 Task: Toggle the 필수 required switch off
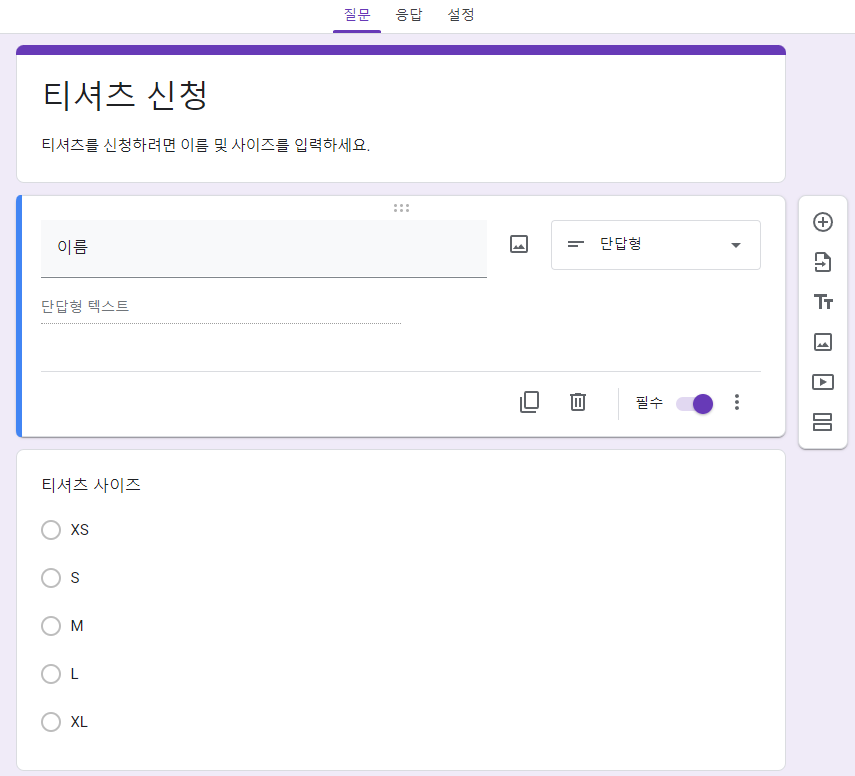(694, 404)
